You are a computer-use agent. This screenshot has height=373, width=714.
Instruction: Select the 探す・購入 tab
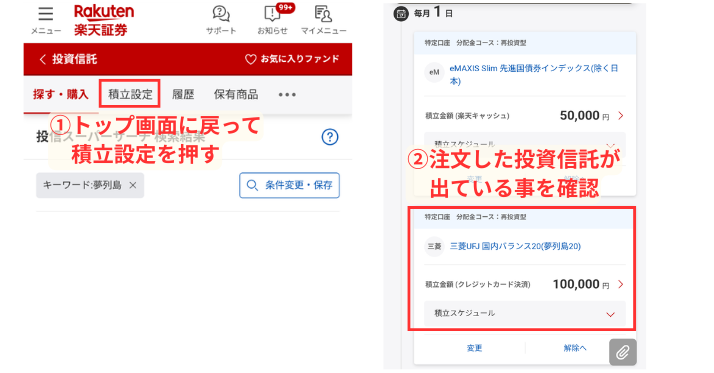click(x=61, y=94)
